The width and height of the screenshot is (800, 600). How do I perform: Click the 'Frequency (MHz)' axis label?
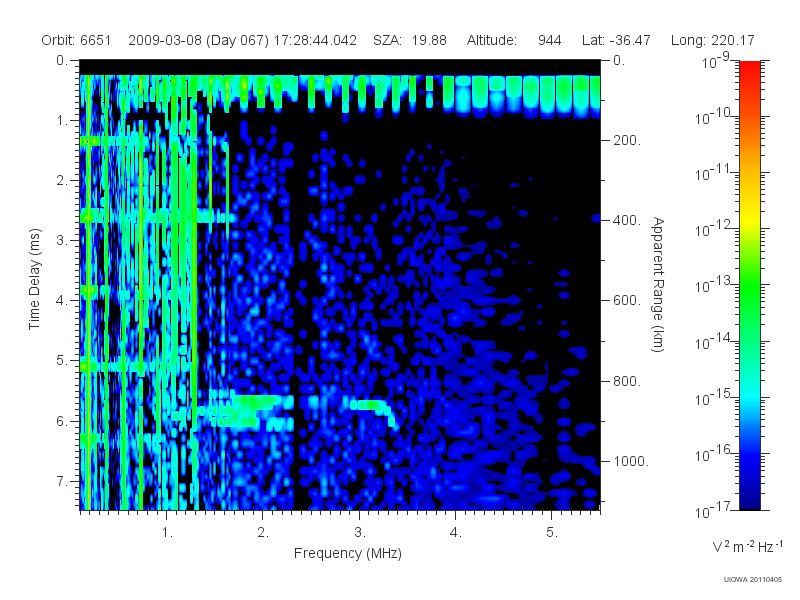click(x=347, y=553)
